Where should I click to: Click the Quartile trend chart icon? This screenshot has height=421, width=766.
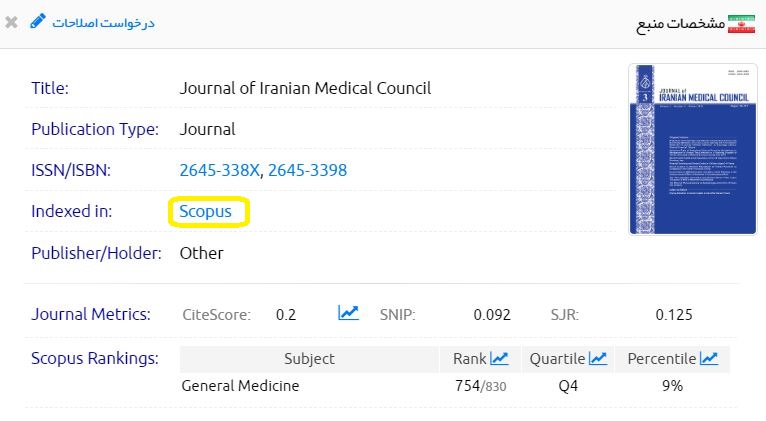click(598, 358)
